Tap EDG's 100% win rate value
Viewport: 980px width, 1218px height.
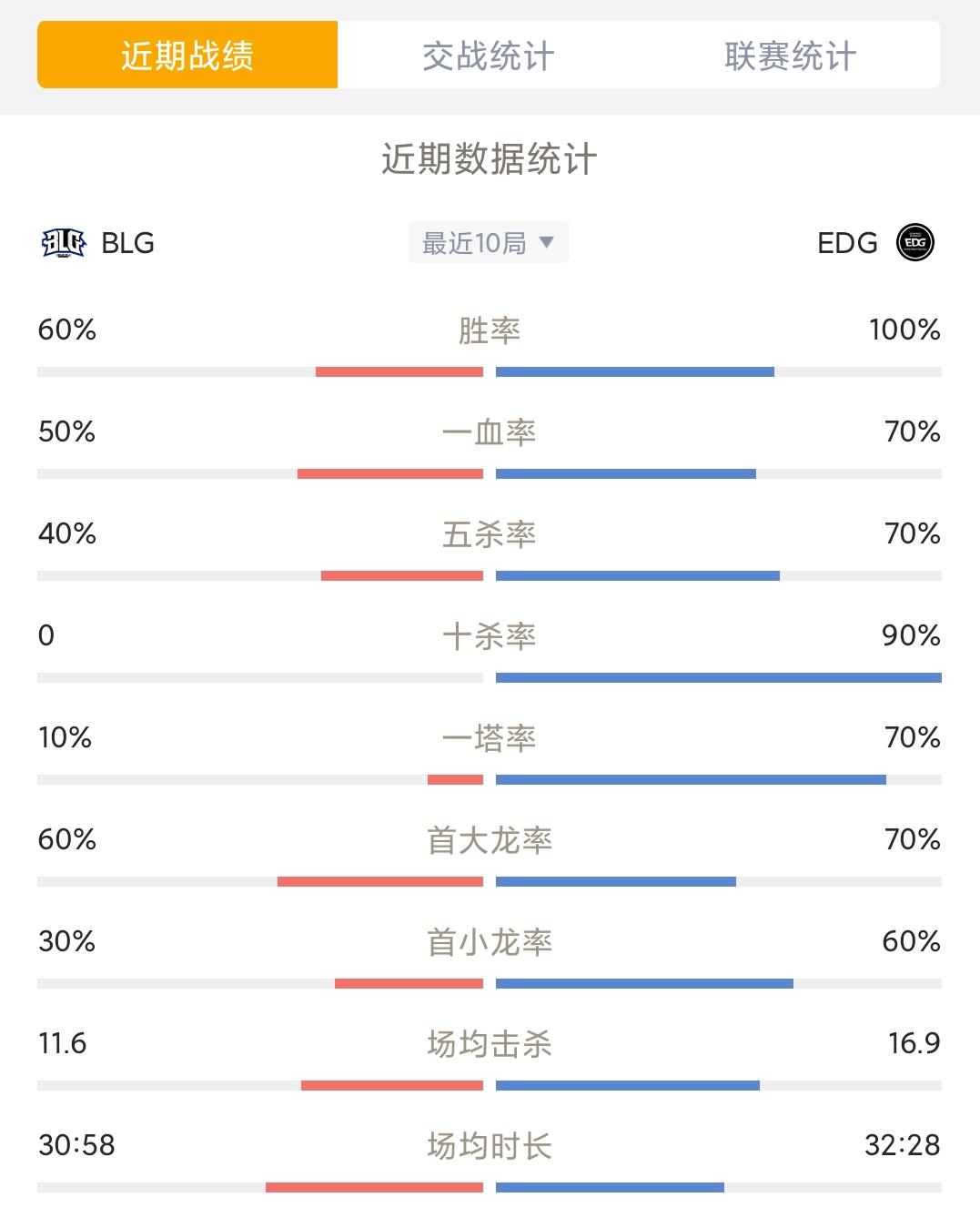coord(904,330)
